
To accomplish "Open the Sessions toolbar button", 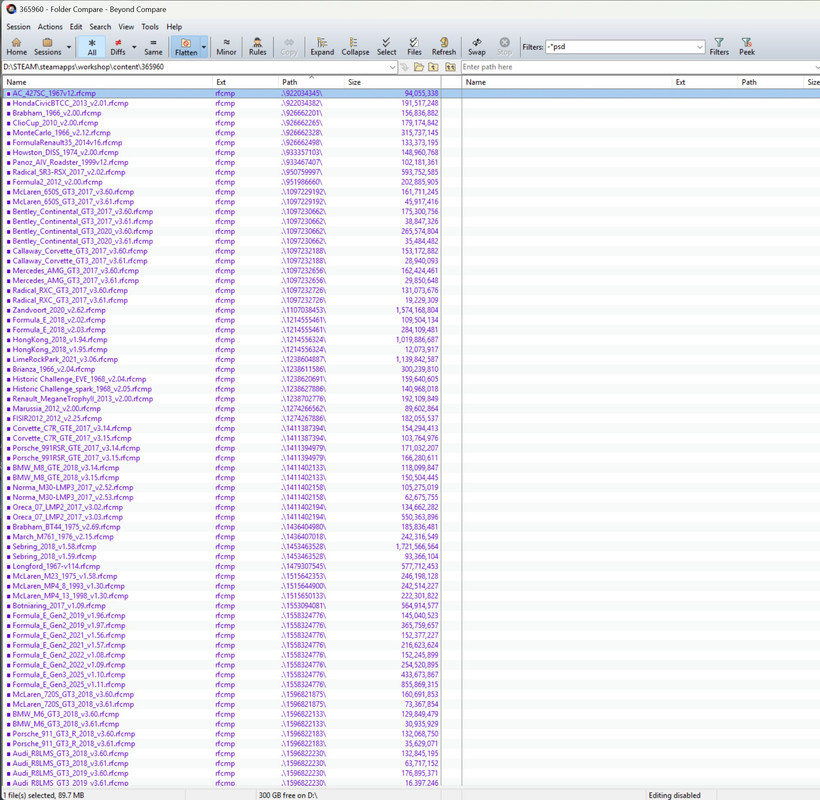I will 47,47.
